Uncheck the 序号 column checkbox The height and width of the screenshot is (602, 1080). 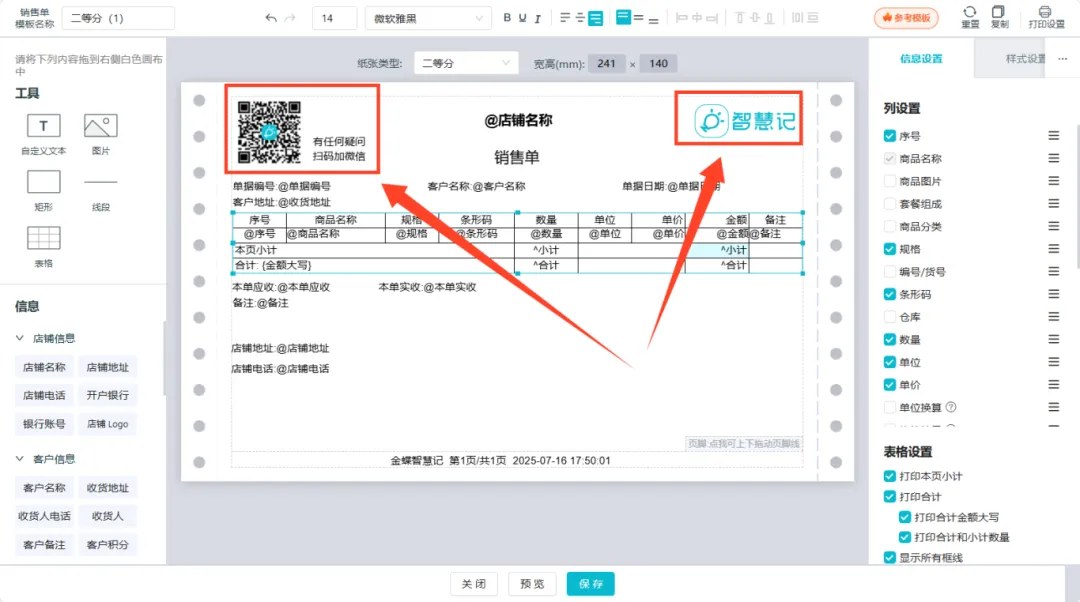[x=890, y=136]
